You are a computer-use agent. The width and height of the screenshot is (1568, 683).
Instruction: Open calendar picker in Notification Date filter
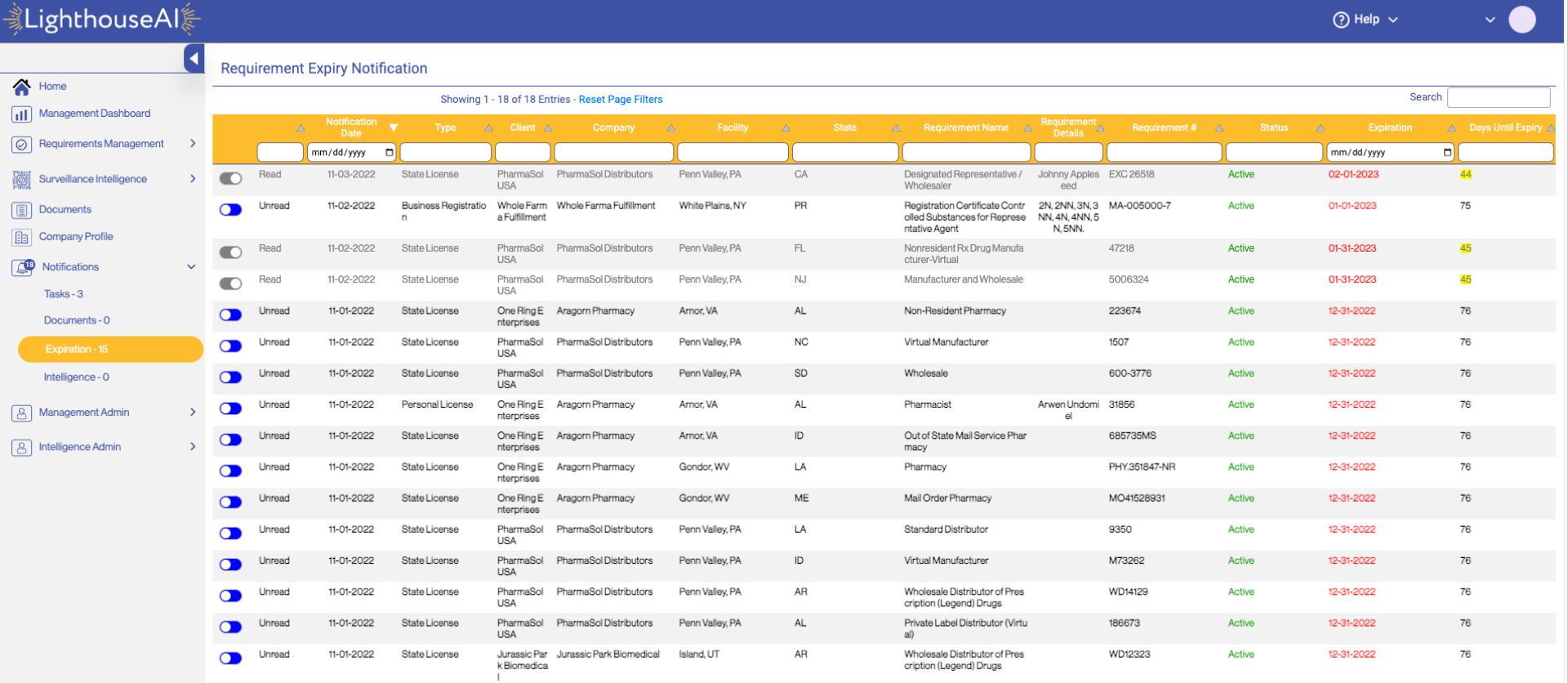389,153
